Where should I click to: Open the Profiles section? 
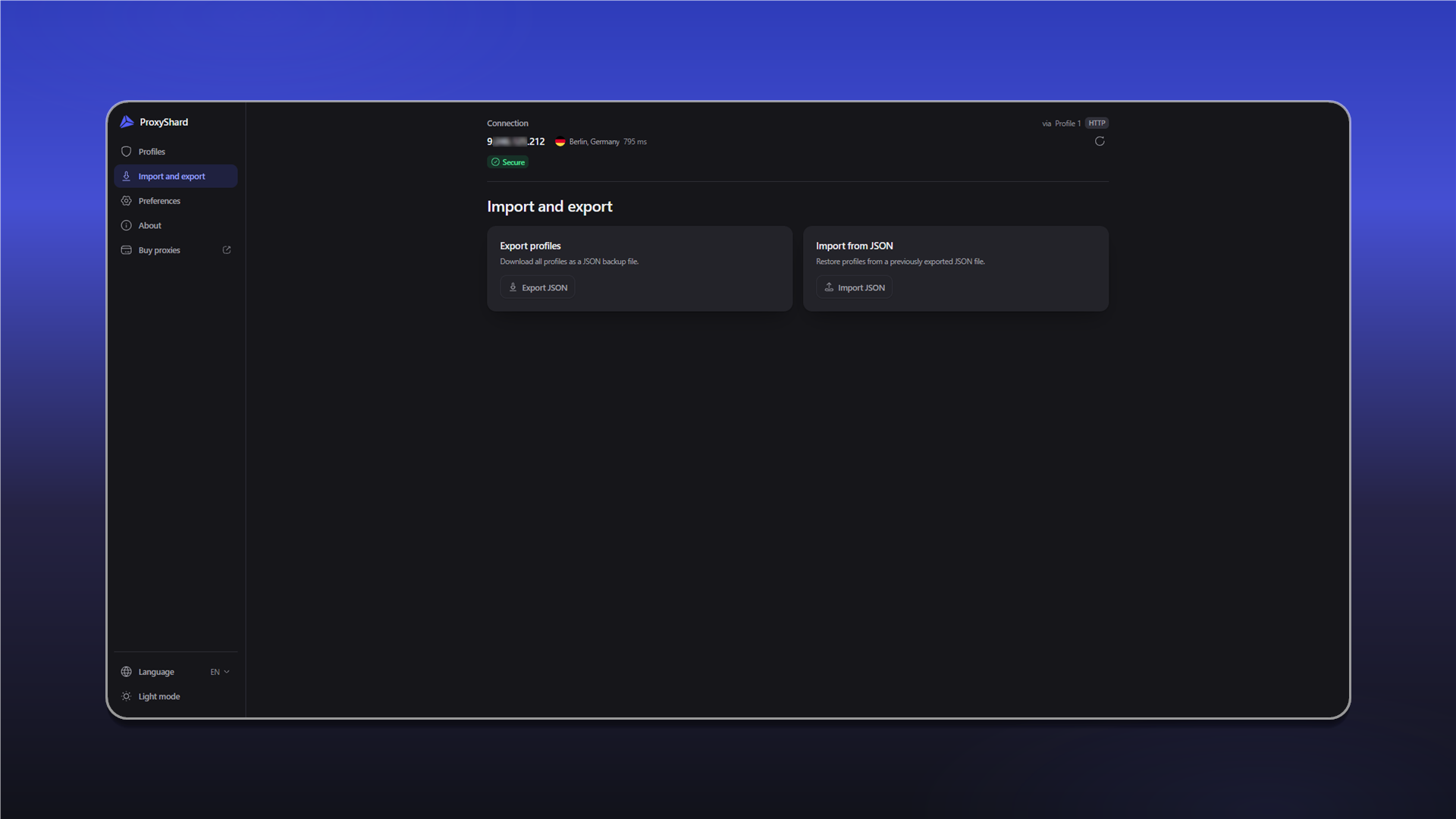[175, 152]
